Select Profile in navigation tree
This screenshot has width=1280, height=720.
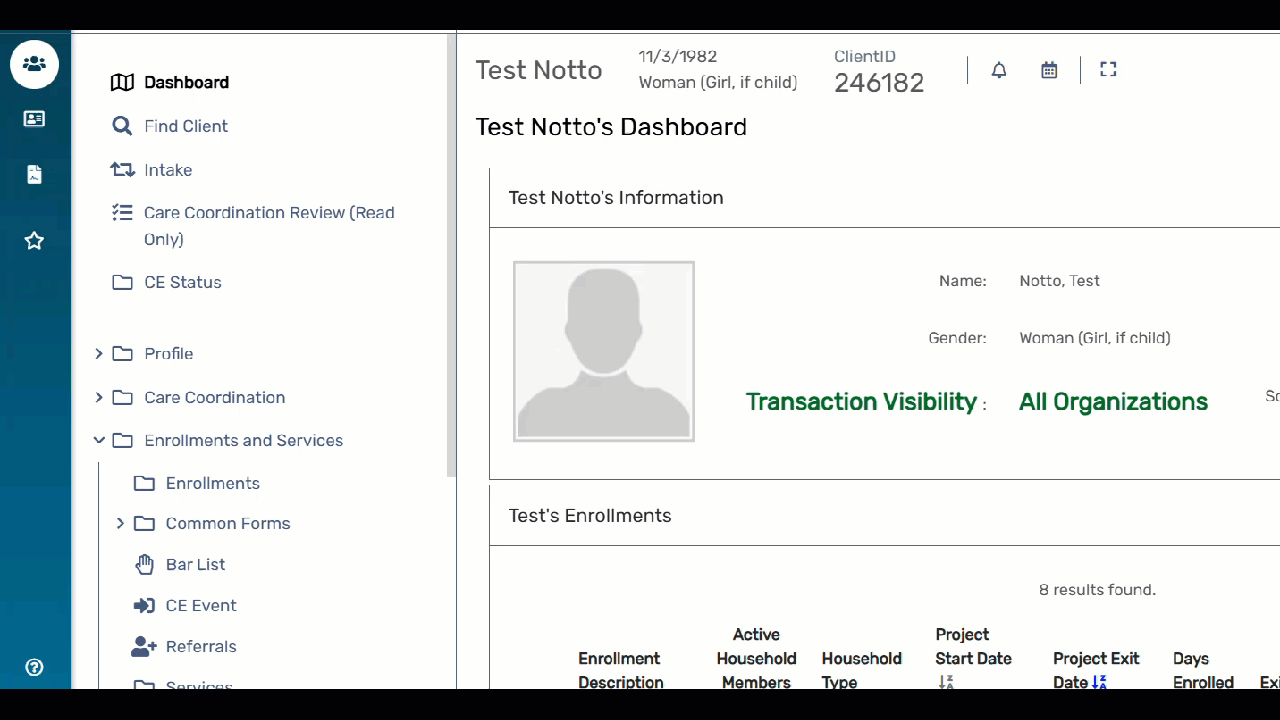pos(169,353)
